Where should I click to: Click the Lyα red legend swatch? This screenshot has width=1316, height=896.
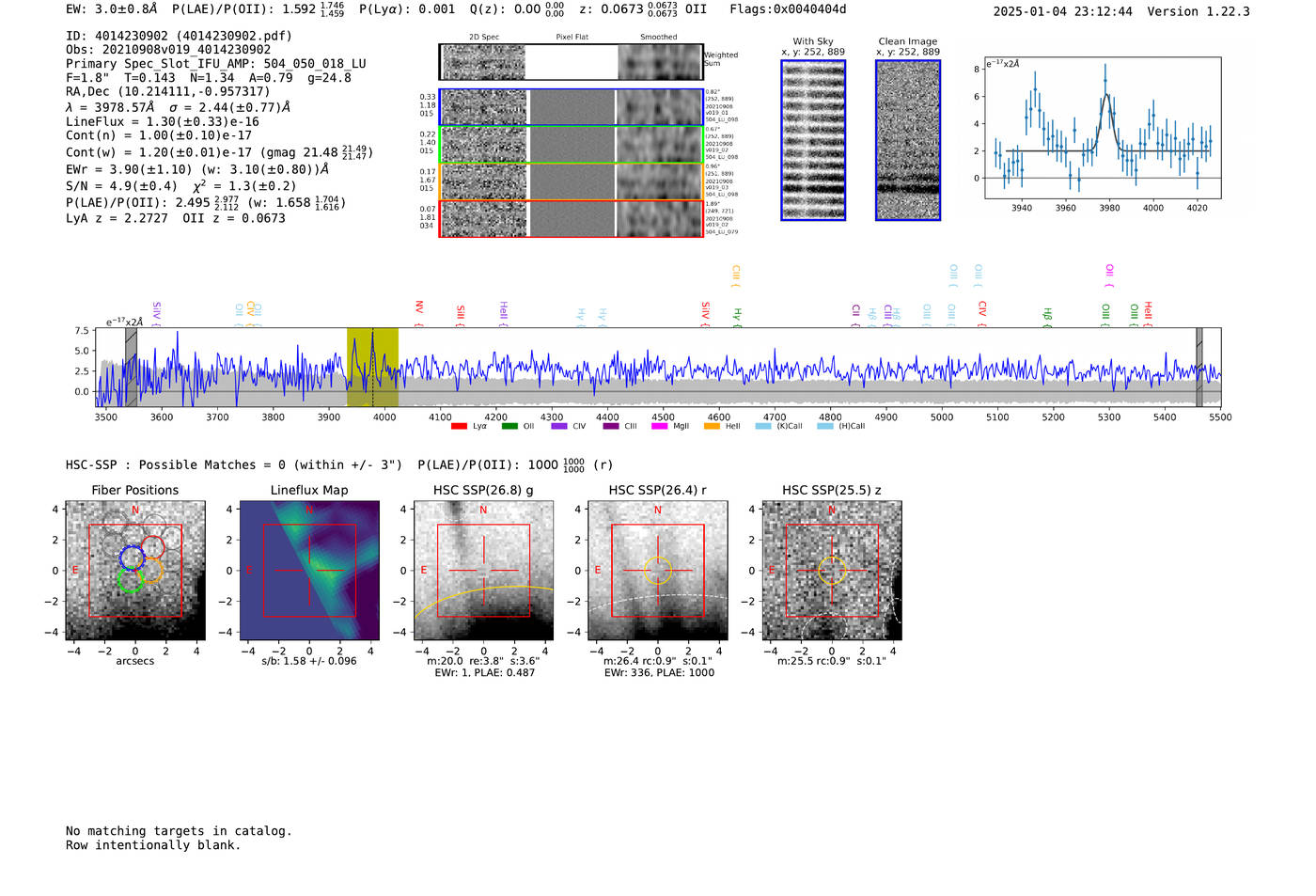tap(459, 426)
